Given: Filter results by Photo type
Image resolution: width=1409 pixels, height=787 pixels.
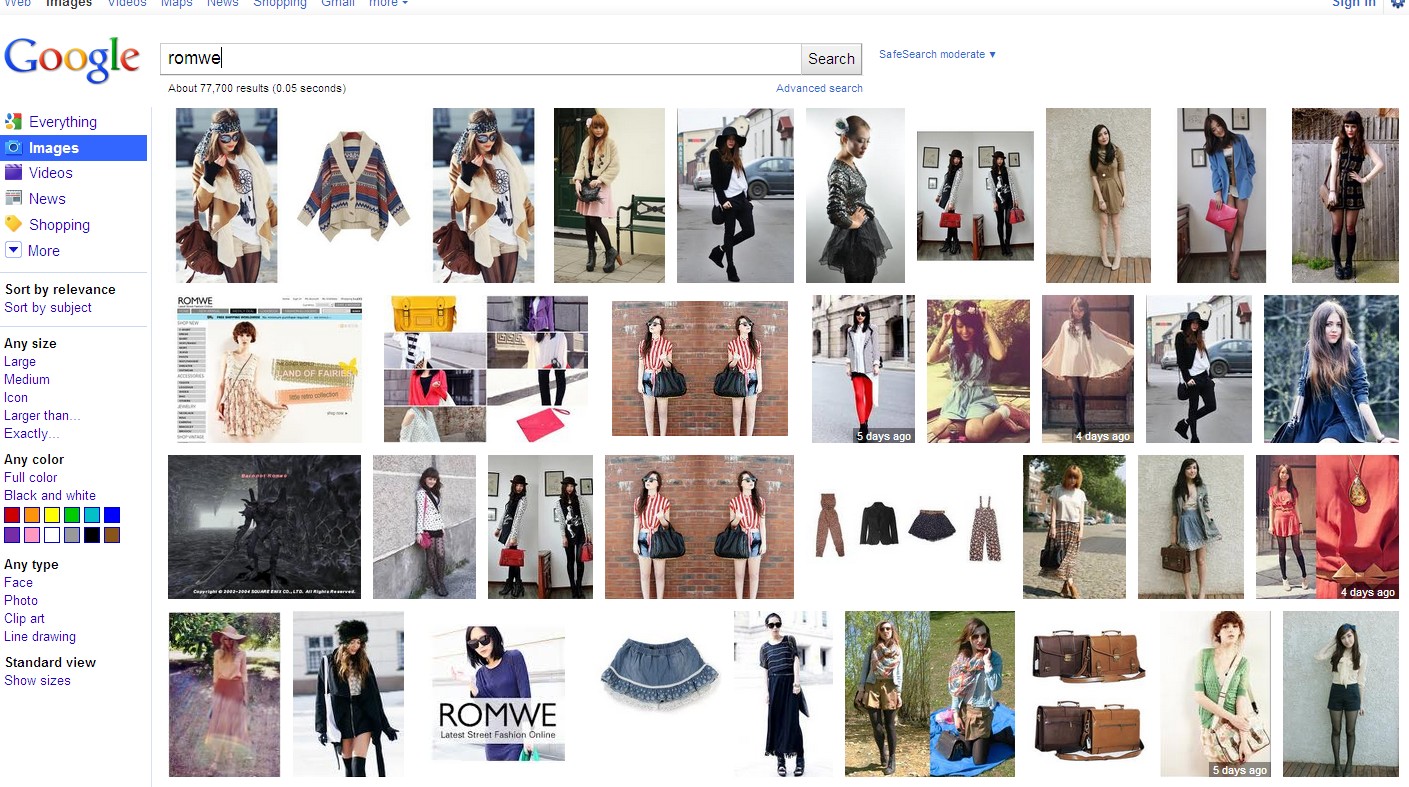Looking at the screenshot, I should point(21,601).
